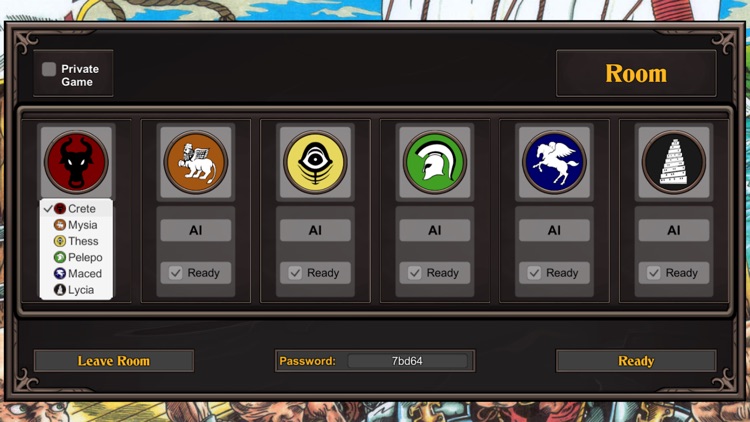Select Lycia in the faction dropdown

pyautogui.click(x=76, y=290)
